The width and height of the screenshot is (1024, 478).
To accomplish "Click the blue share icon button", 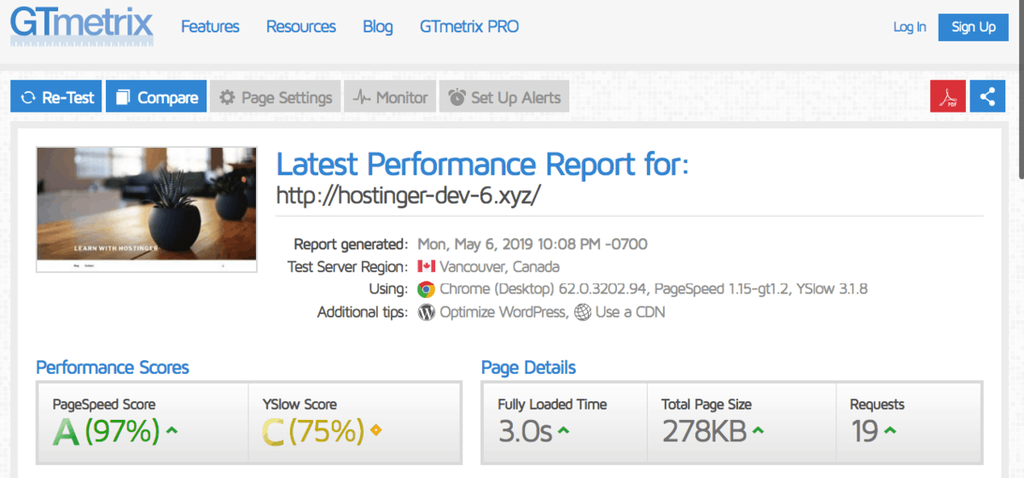I will pos(987,97).
